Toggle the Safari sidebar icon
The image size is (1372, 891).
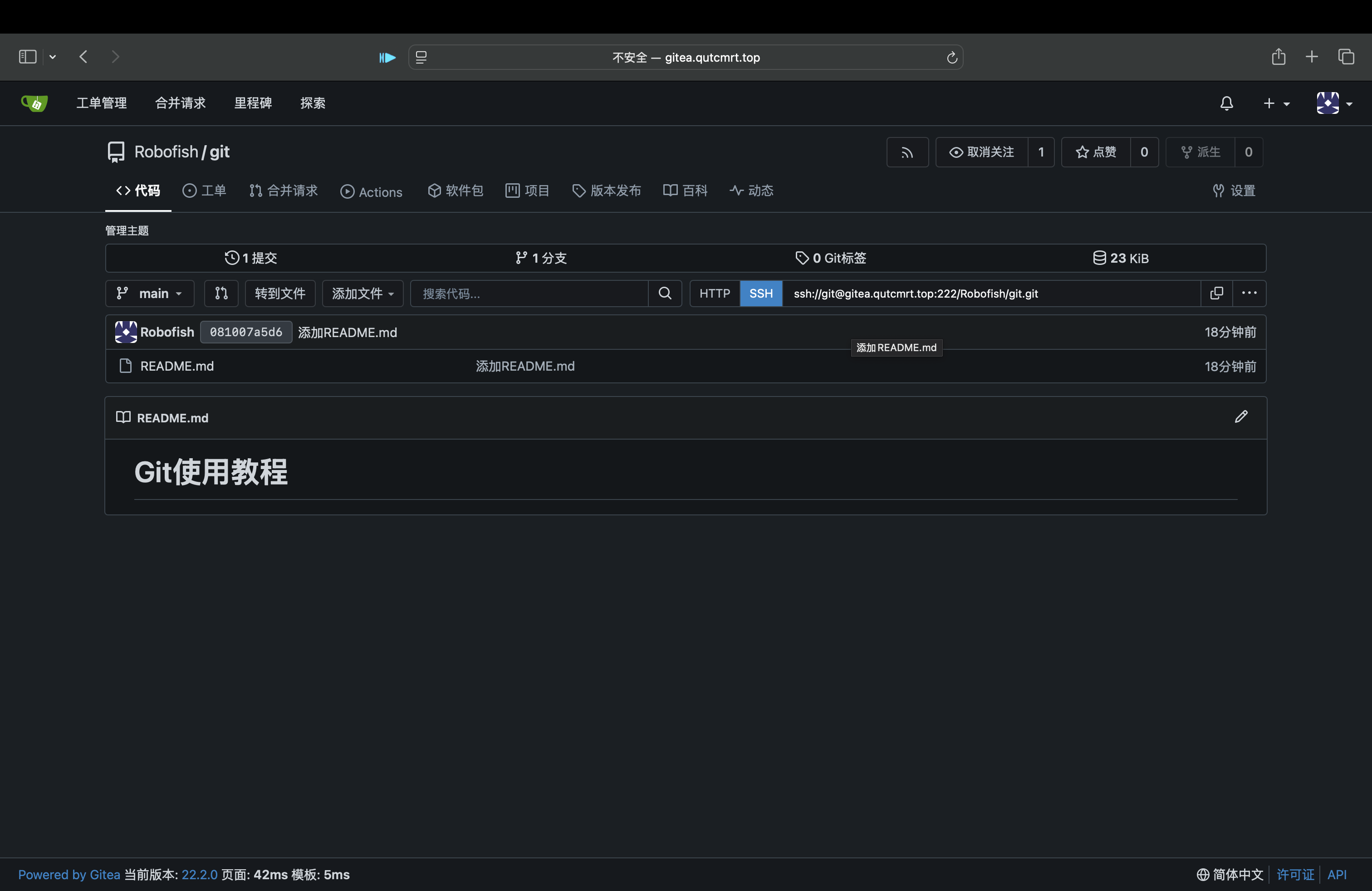click(x=28, y=57)
